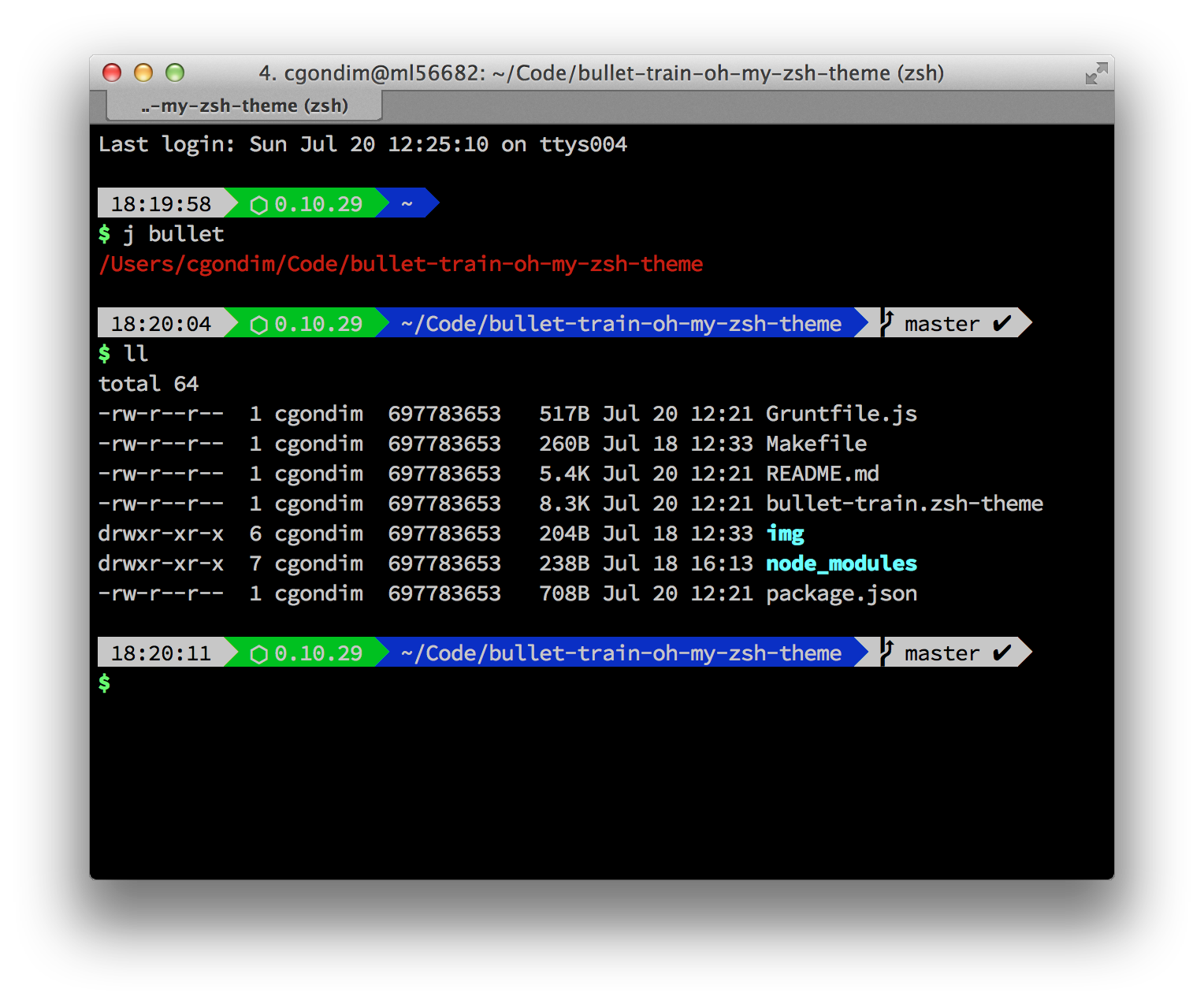Screen dimensions: 1204x1004
Task: Click the Node hexagon icon in the 18:20:11 prompt
Action: click(x=258, y=654)
